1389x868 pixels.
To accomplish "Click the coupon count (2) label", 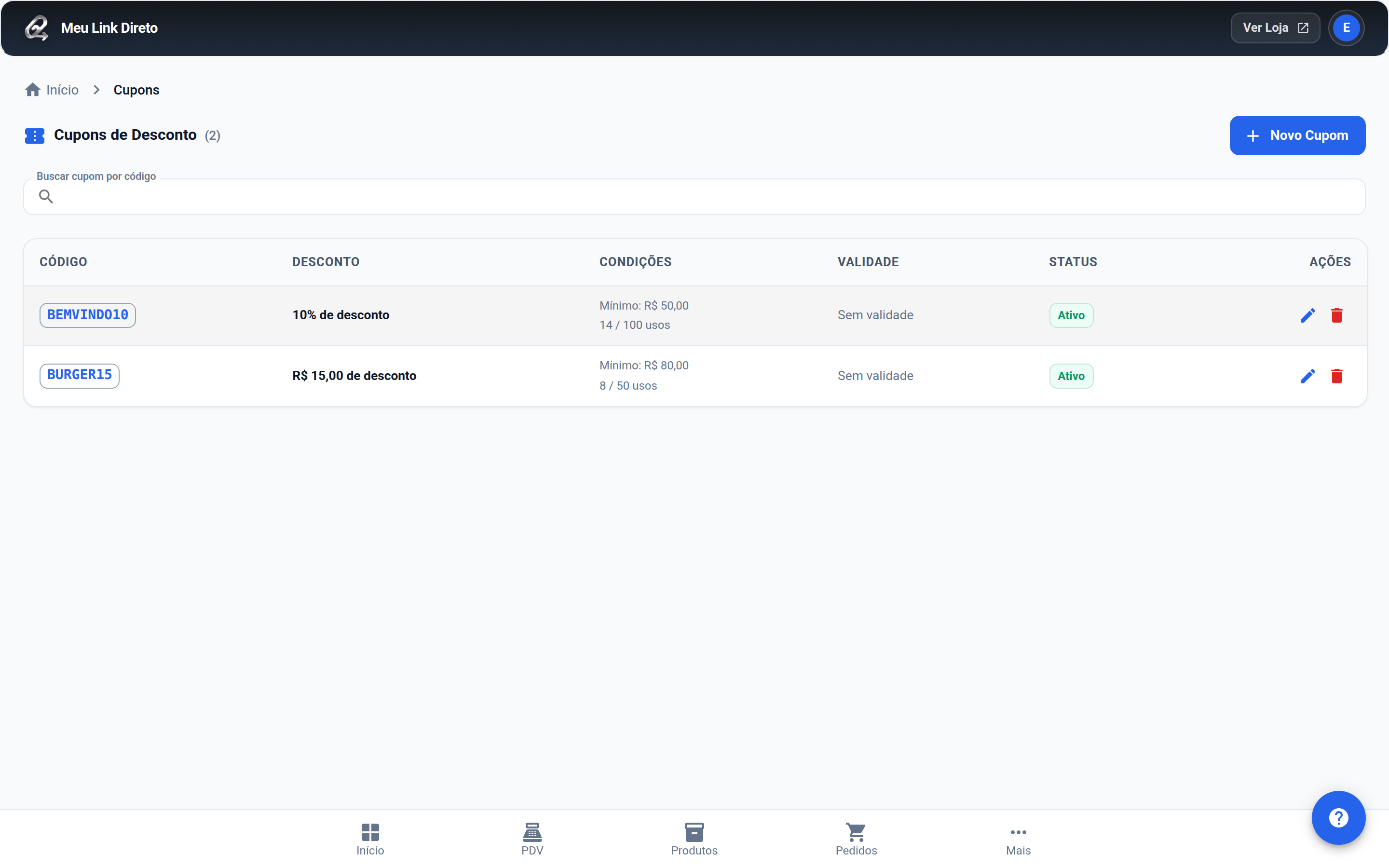I will [212, 136].
